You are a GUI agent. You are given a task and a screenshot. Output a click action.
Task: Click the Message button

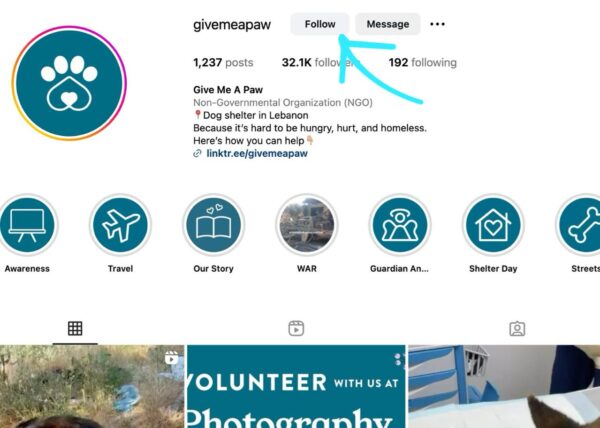pyautogui.click(x=388, y=24)
